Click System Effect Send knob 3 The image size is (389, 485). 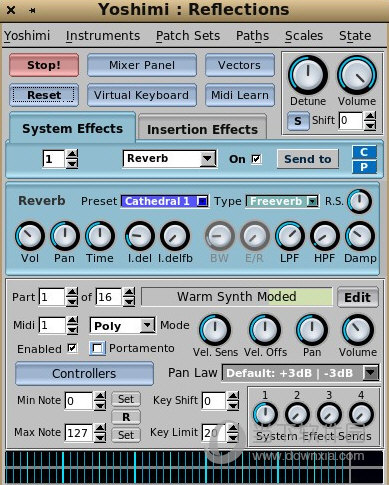[x=329, y=415]
